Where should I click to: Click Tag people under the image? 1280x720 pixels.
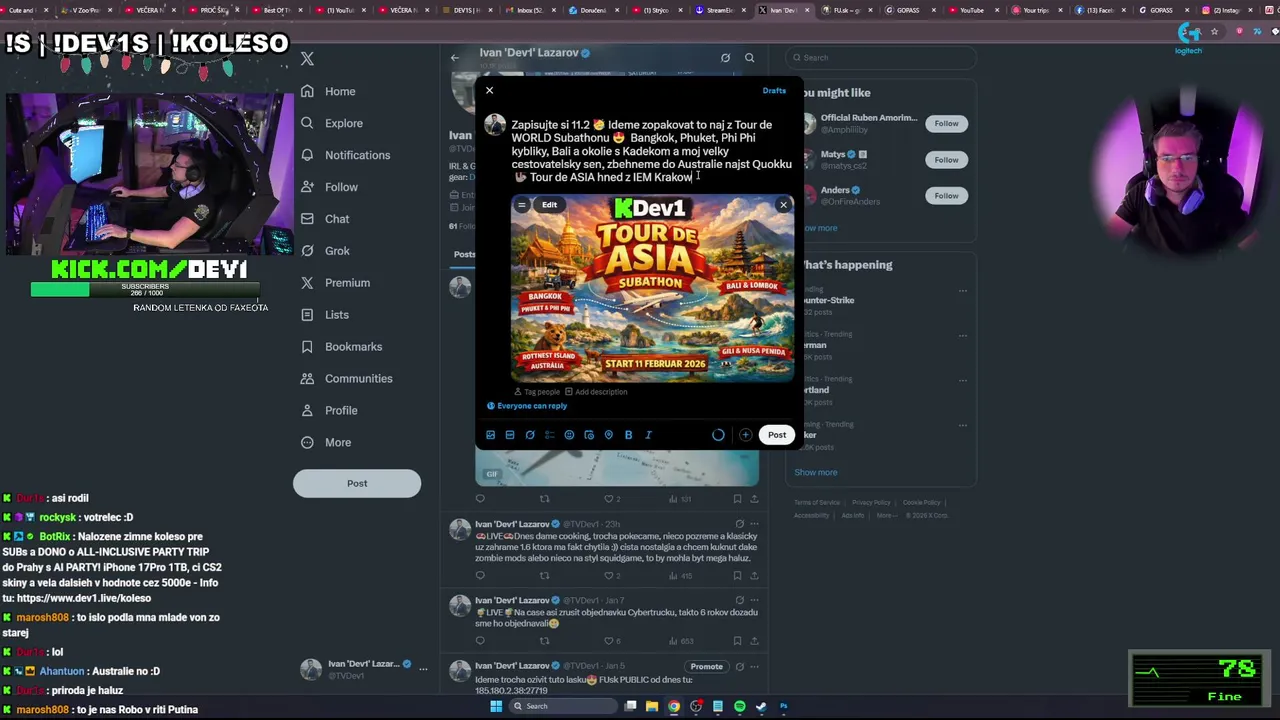coord(537,392)
